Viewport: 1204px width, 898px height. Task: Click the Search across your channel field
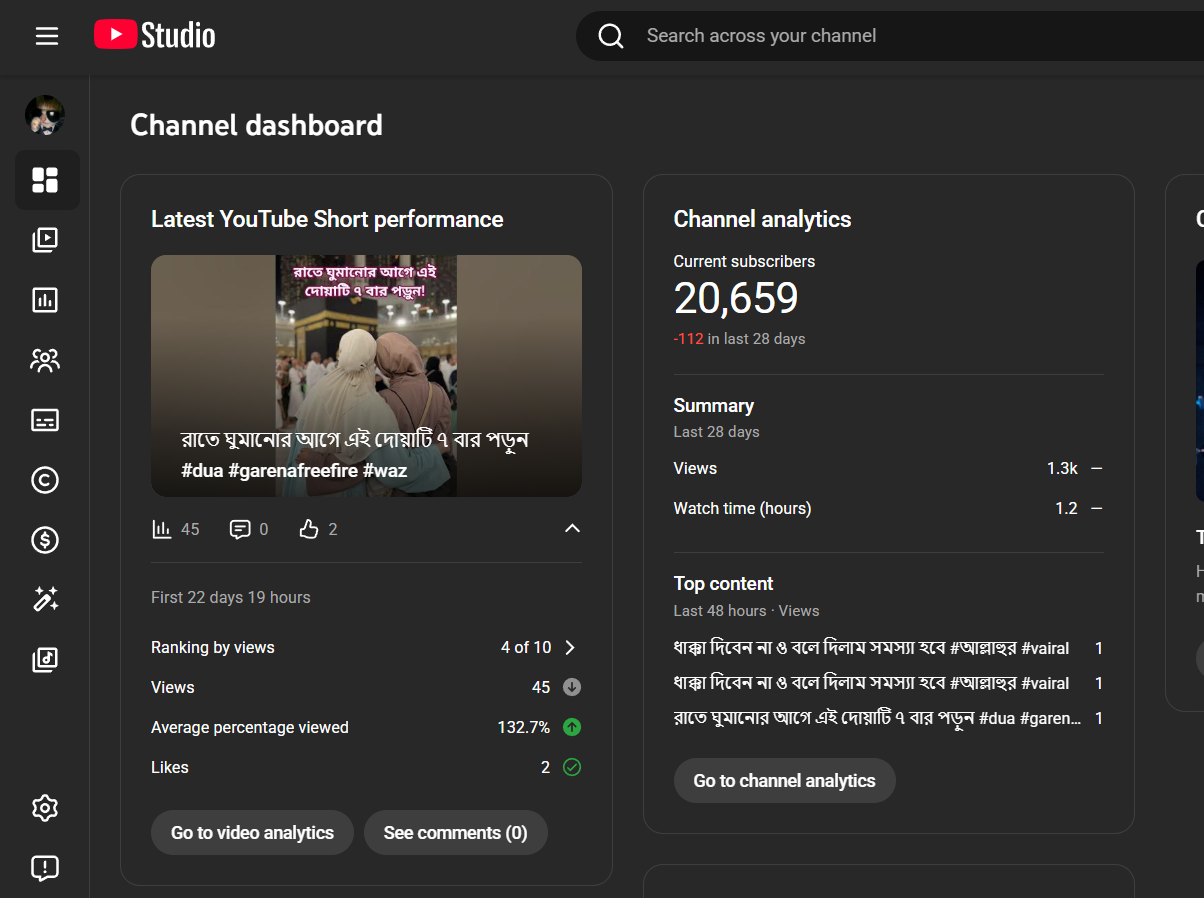(x=900, y=36)
